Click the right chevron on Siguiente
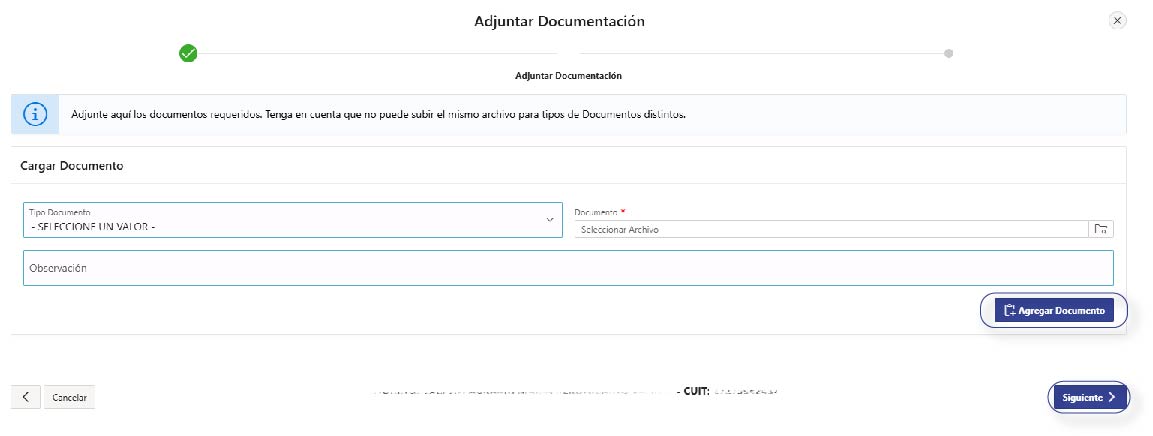Viewport: 1153px width, 436px height. [1111, 397]
